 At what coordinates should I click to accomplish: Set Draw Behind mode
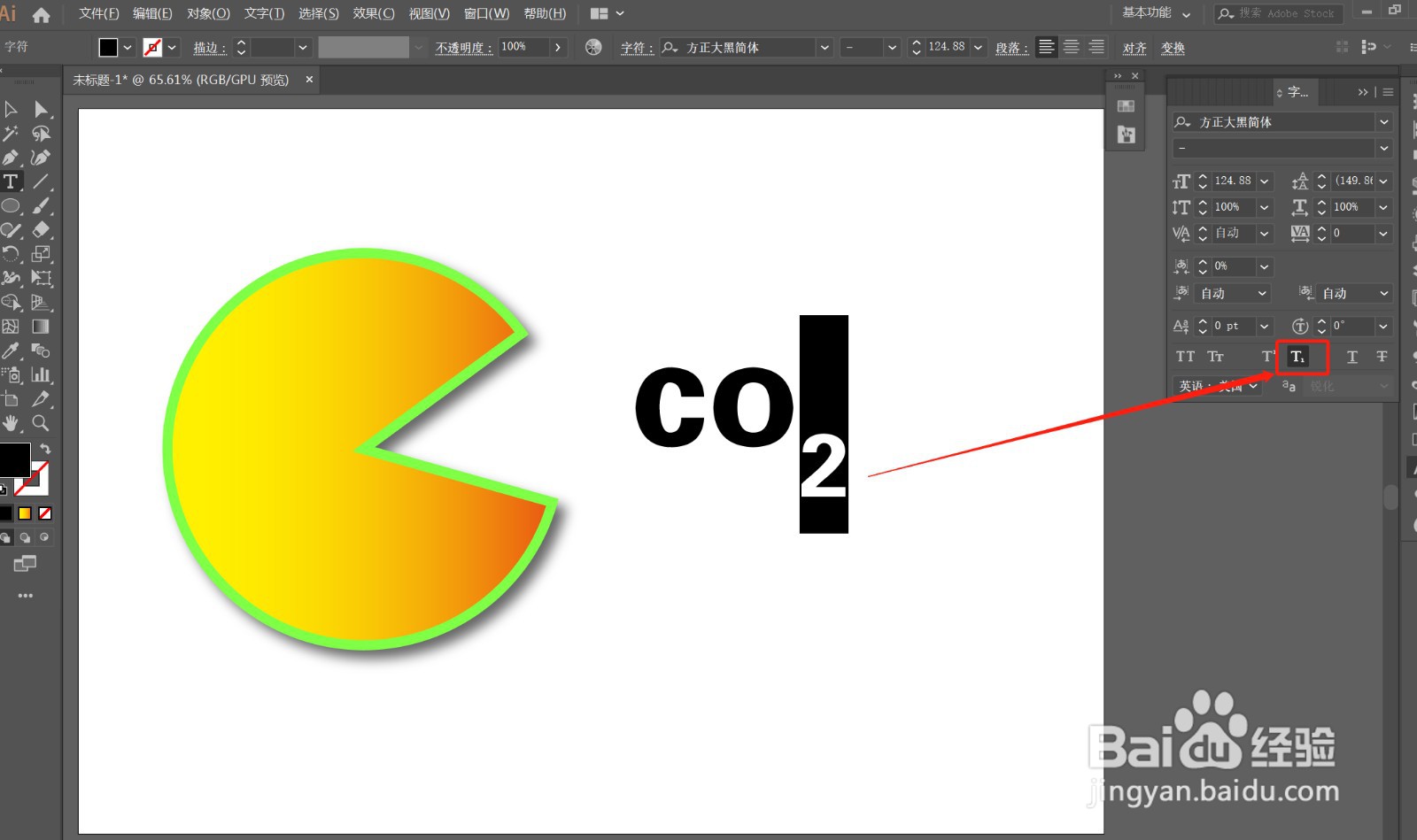pos(25,537)
